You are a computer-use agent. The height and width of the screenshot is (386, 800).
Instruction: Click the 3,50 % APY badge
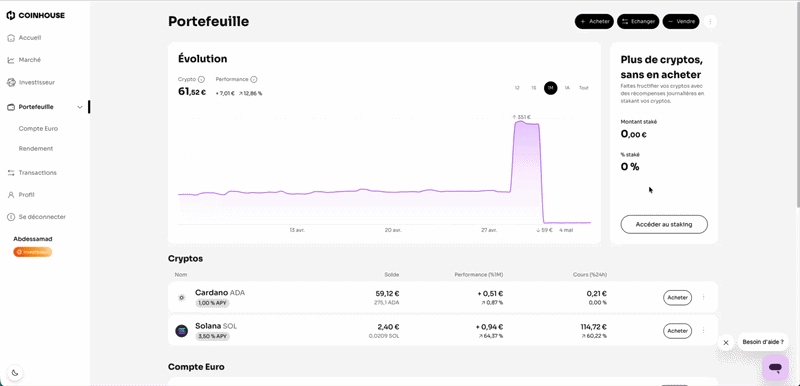tap(212, 337)
